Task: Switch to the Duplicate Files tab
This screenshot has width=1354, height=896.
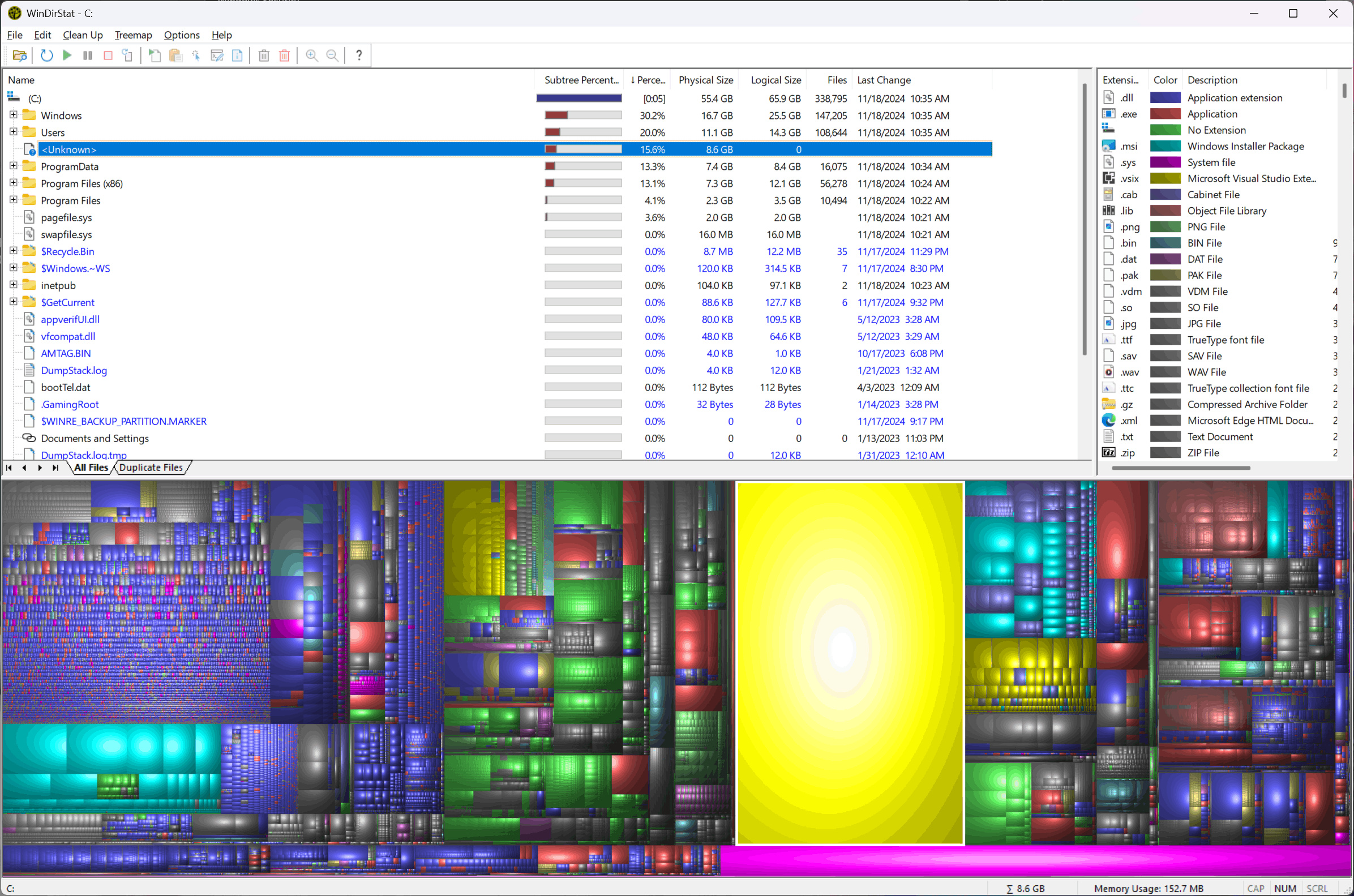Action: (x=151, y=468)
